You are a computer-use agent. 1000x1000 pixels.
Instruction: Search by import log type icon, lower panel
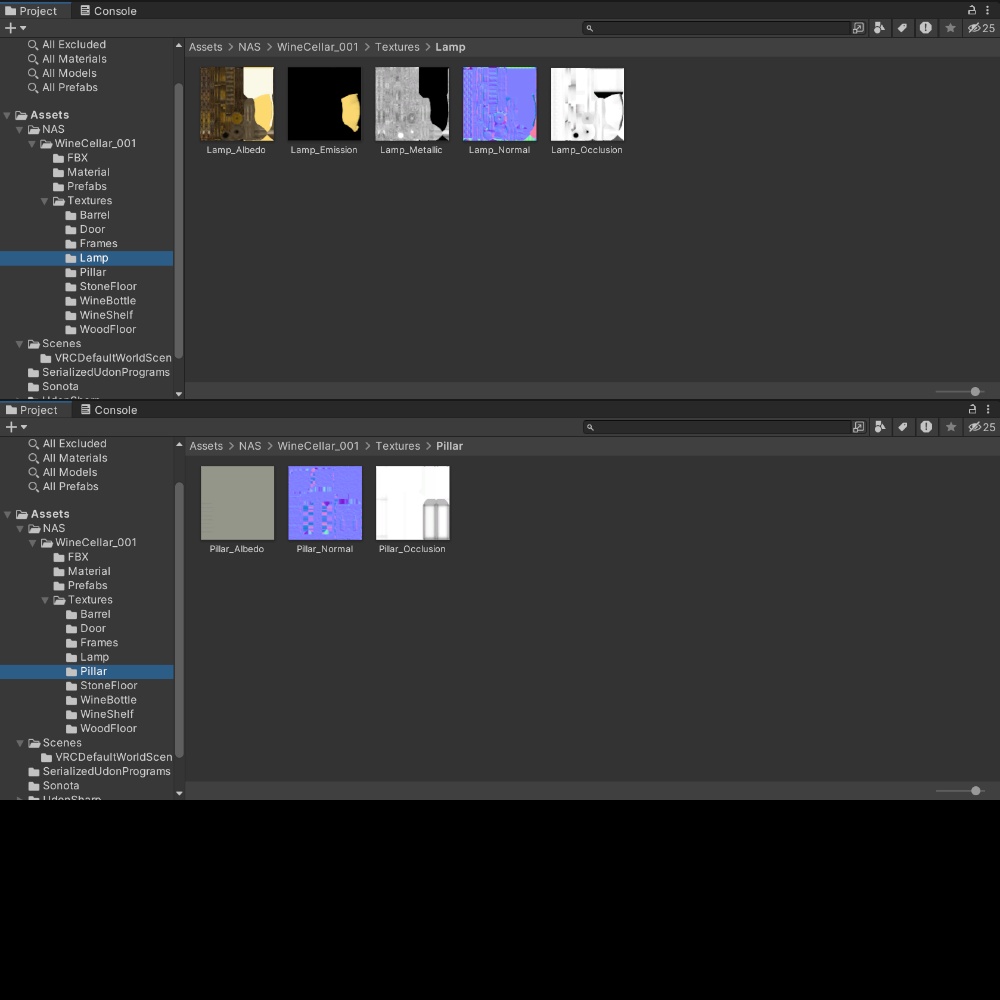(x=926, y=427)
